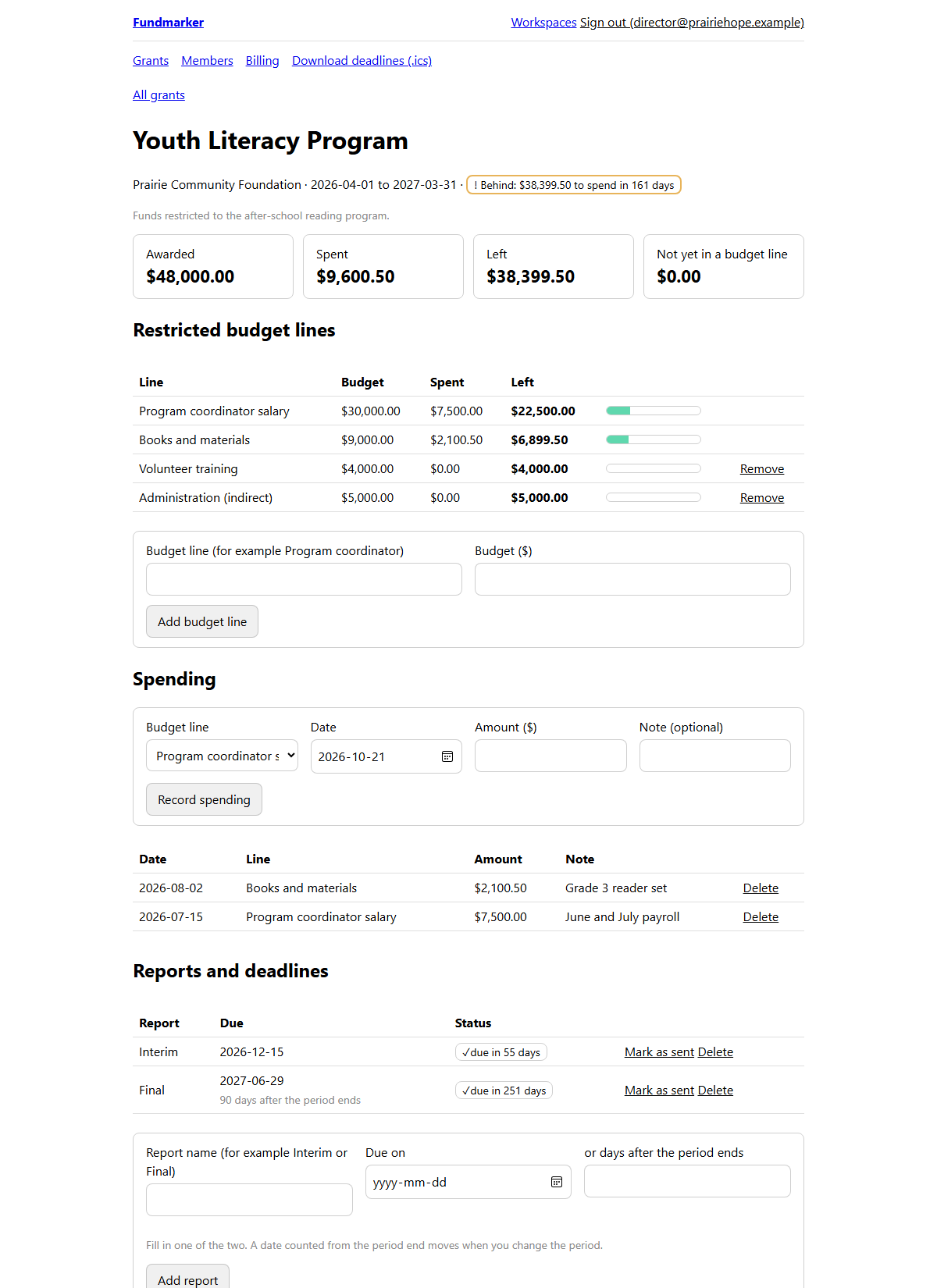
Task: Click the Fundmarker home link
Action: (168, 23)
